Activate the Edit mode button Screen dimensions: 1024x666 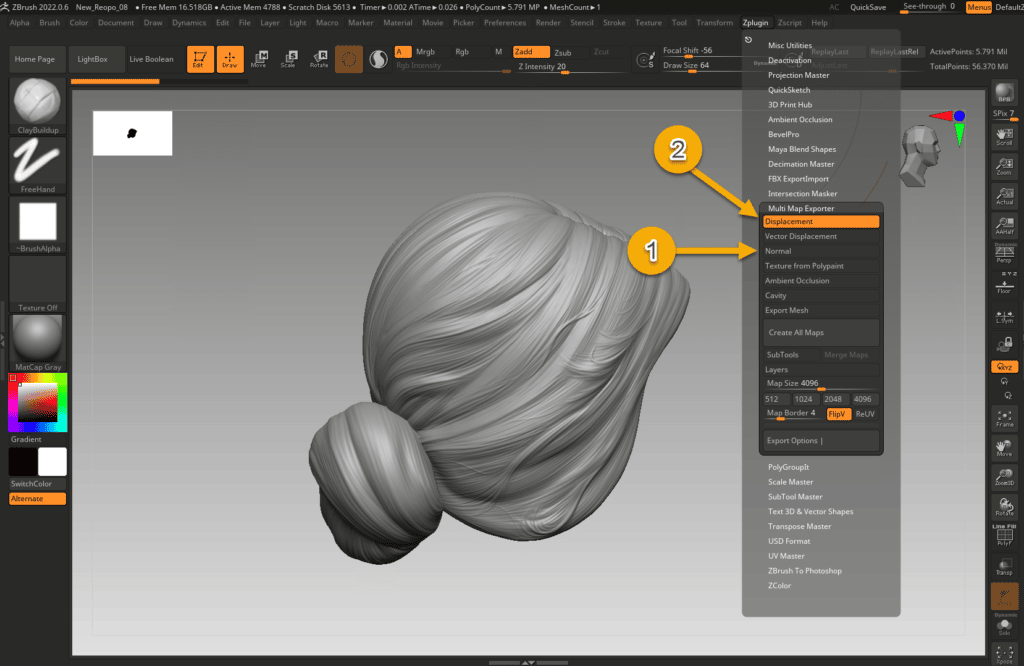[x=200, y=59]
